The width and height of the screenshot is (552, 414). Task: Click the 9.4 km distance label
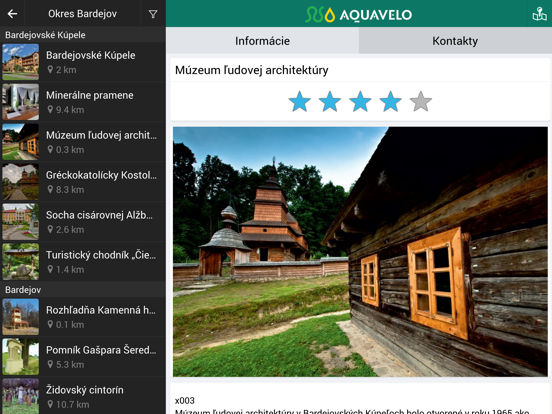[x=70, y=110]
